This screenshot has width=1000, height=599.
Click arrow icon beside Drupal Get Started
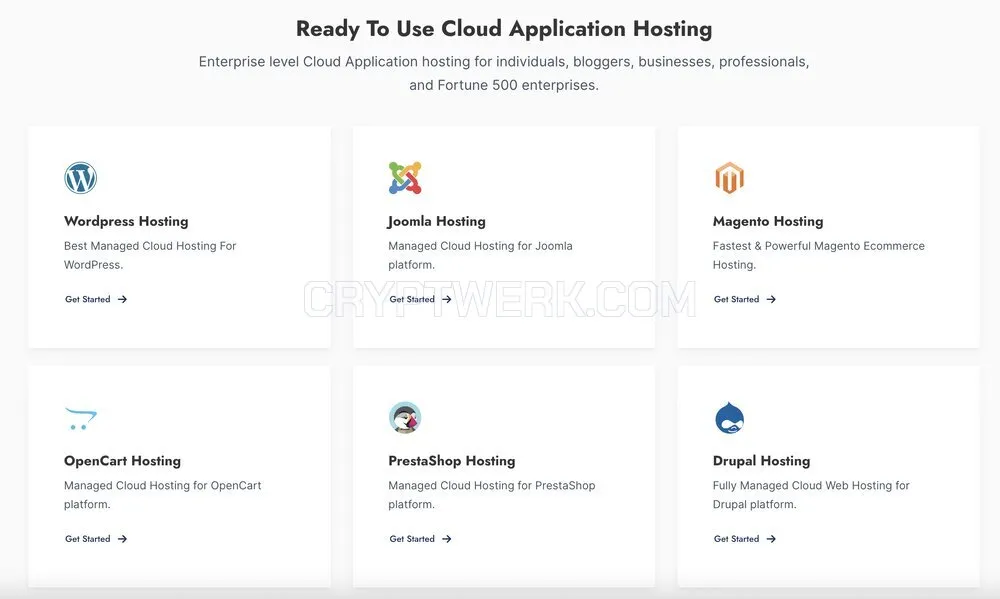[x=771, y=539]
